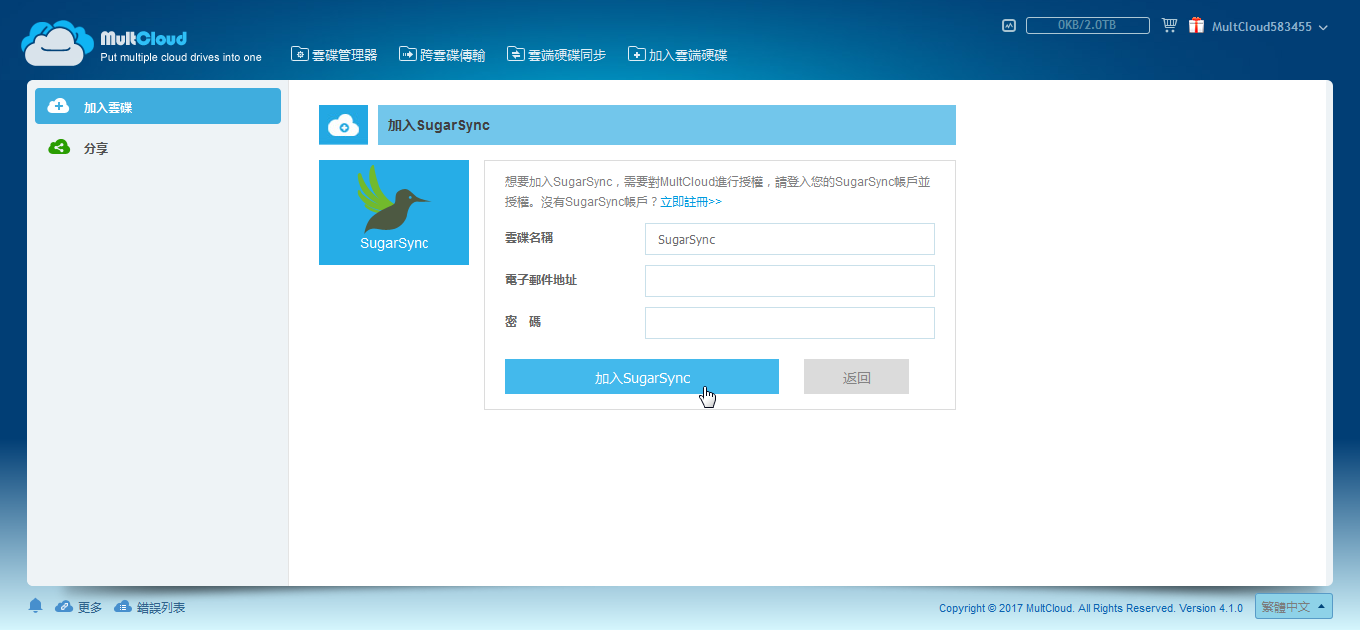Focus the 密碼 input field
The image size is (1360, 630).
pos(790,323)
